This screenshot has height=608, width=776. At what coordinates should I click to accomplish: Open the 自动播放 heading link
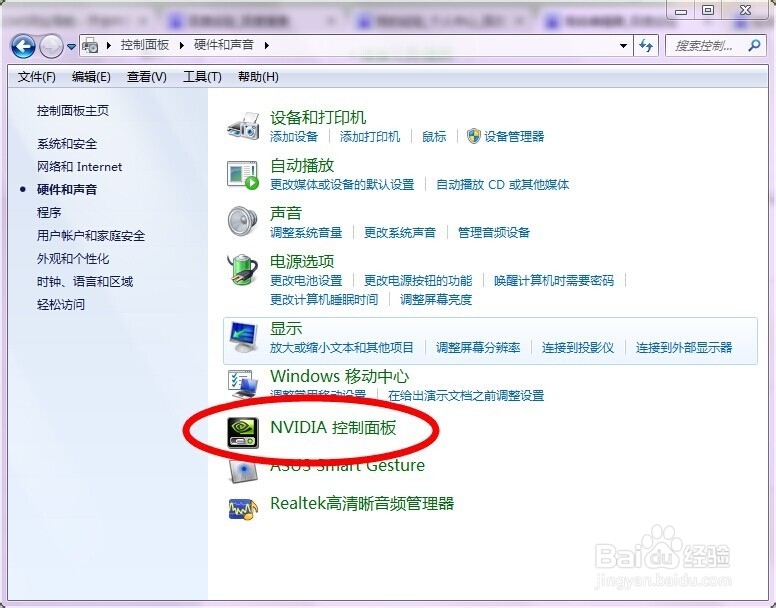click(302, 166)
